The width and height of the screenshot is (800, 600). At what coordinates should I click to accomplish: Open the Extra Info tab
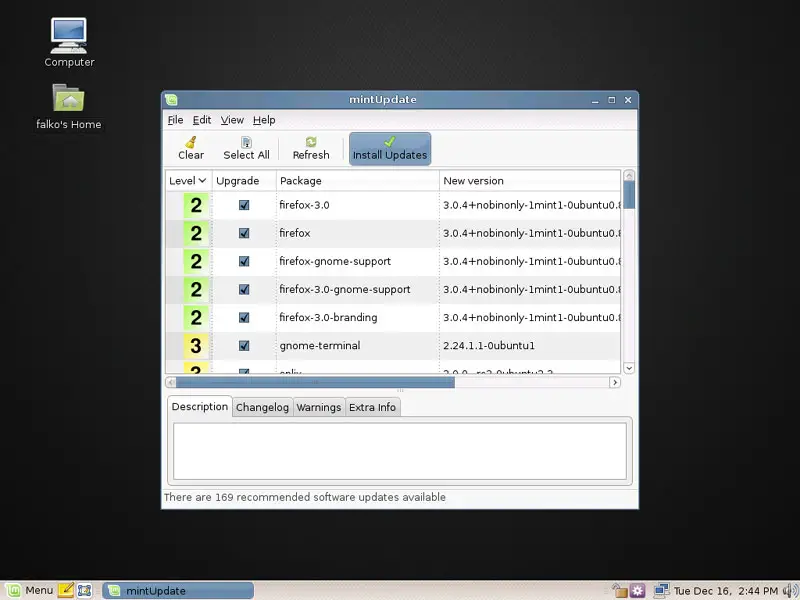click(372, 407)
